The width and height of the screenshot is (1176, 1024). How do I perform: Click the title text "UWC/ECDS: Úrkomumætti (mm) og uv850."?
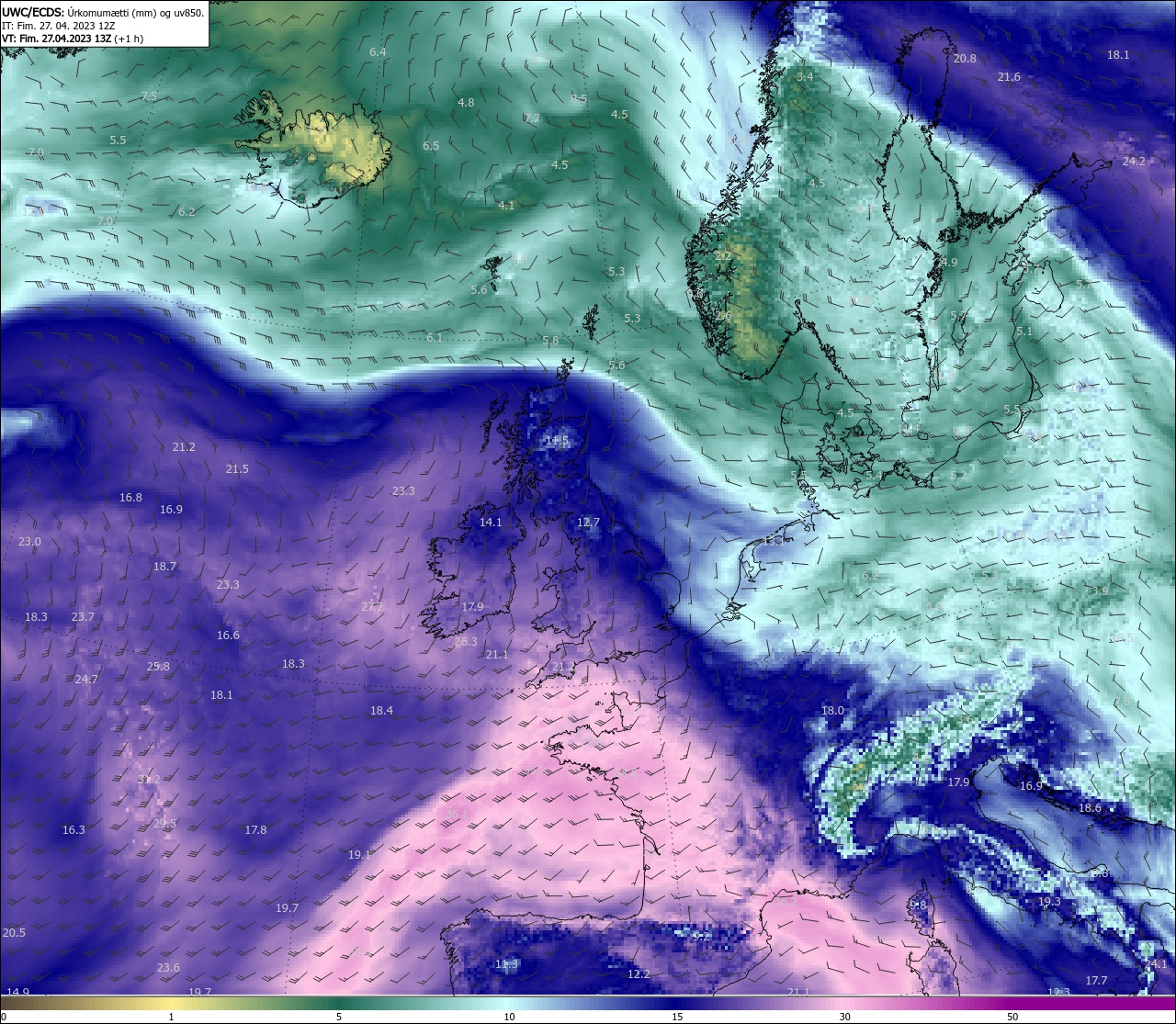(x=103, y=12)
